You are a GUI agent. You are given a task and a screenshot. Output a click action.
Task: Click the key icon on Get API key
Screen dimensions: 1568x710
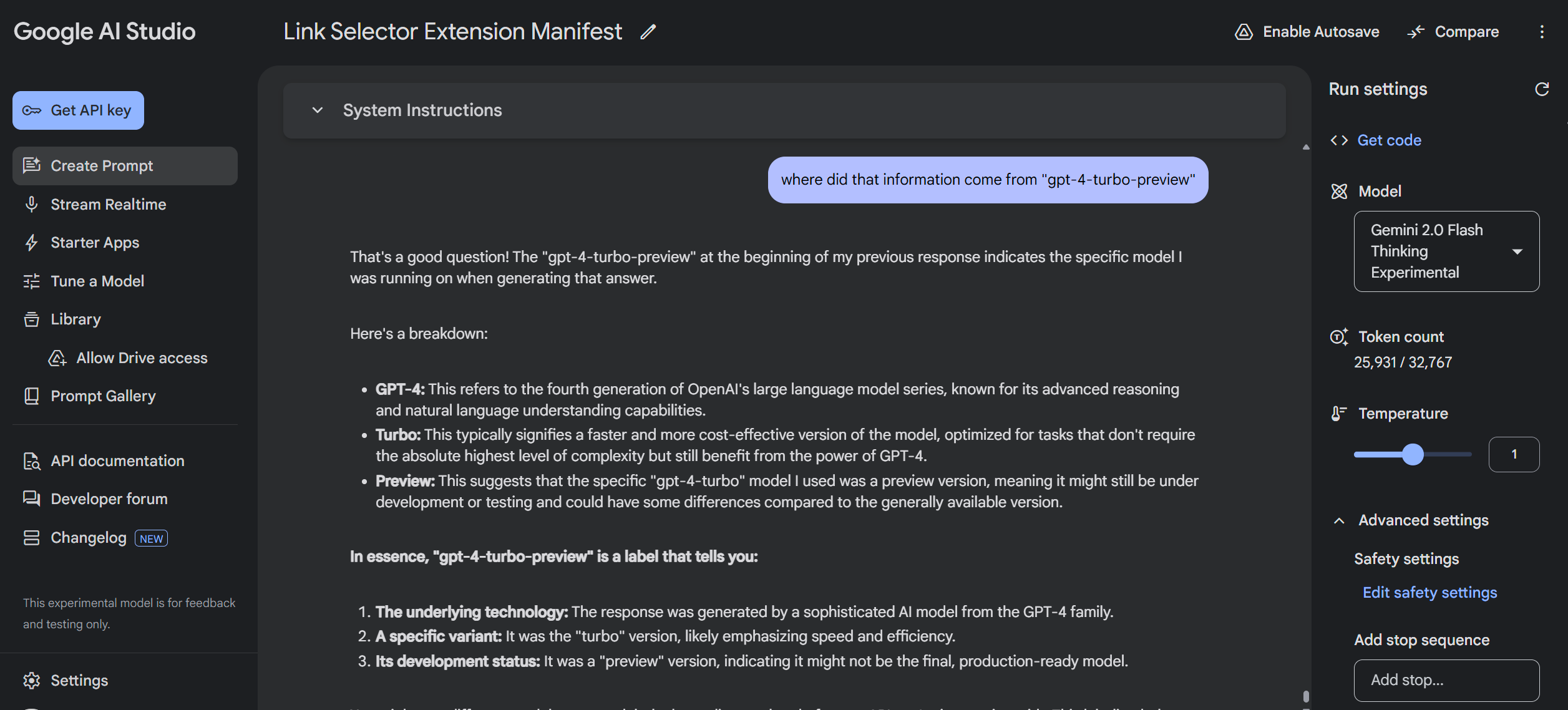(x=31, y=110)
